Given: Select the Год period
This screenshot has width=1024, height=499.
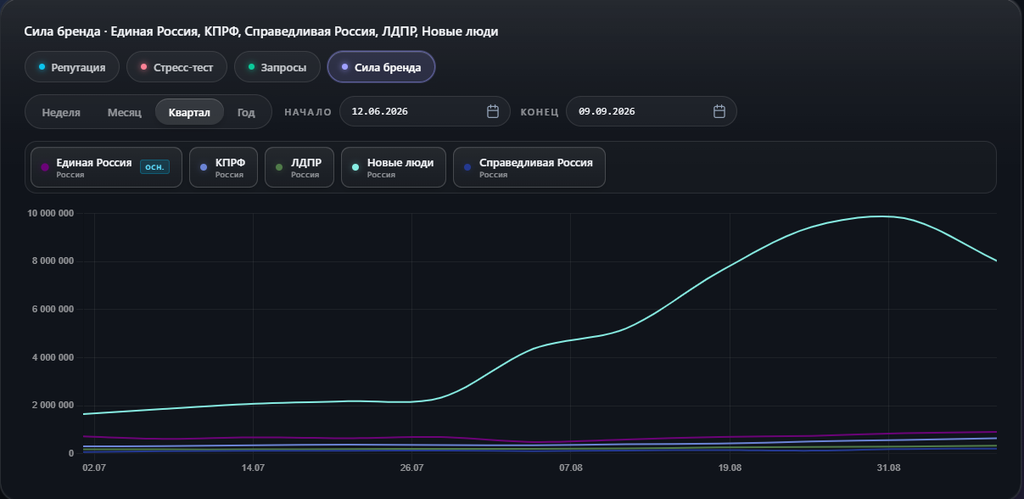Looking at the screenshot, I should point(246,112).
